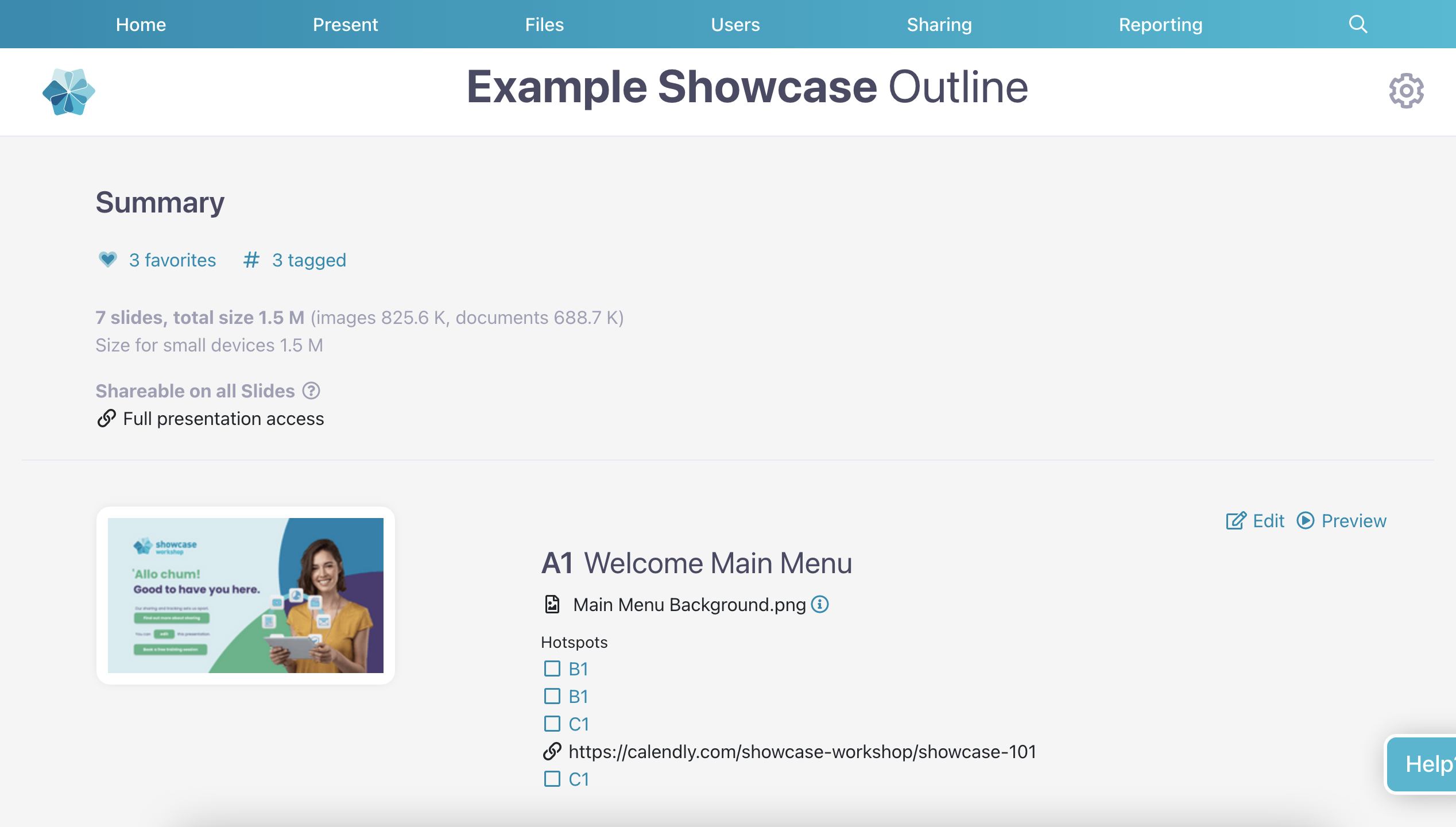Click the second B1 hotspot box
This screenshot has width=1456, height=827.
click(x=552, y=696)
